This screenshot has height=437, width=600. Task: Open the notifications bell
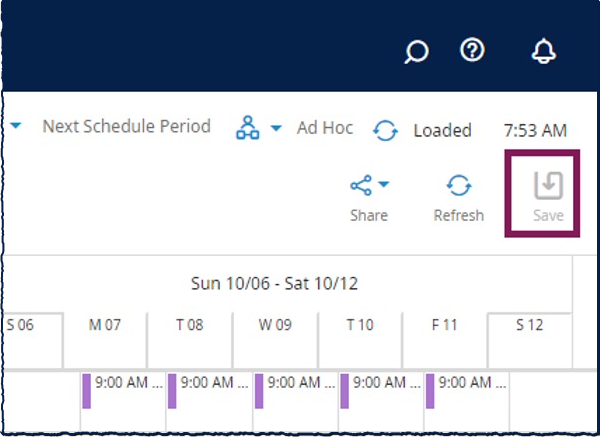click(x=544, y=52)
